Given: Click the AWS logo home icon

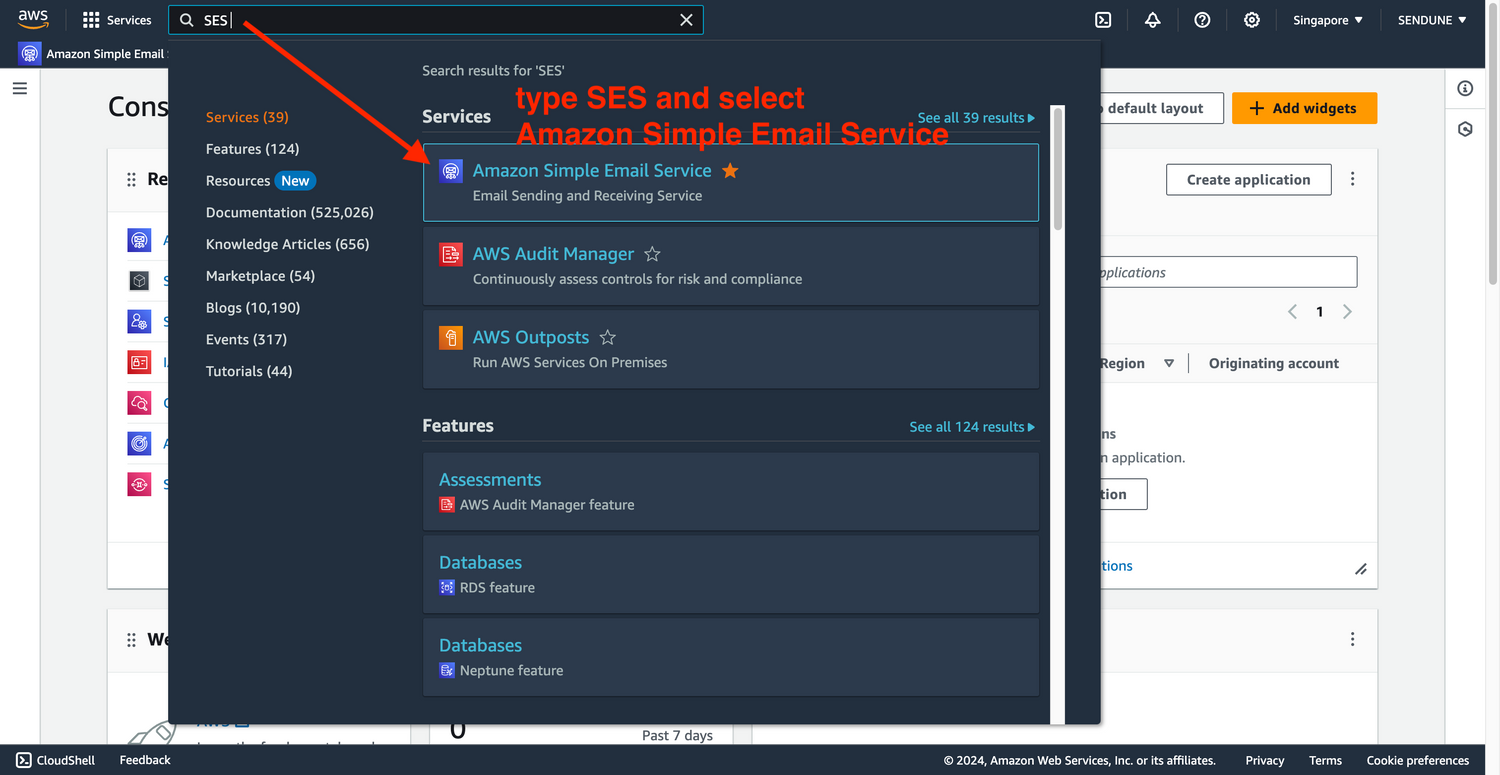Looking at the screenshot, I should click(33, 19).
